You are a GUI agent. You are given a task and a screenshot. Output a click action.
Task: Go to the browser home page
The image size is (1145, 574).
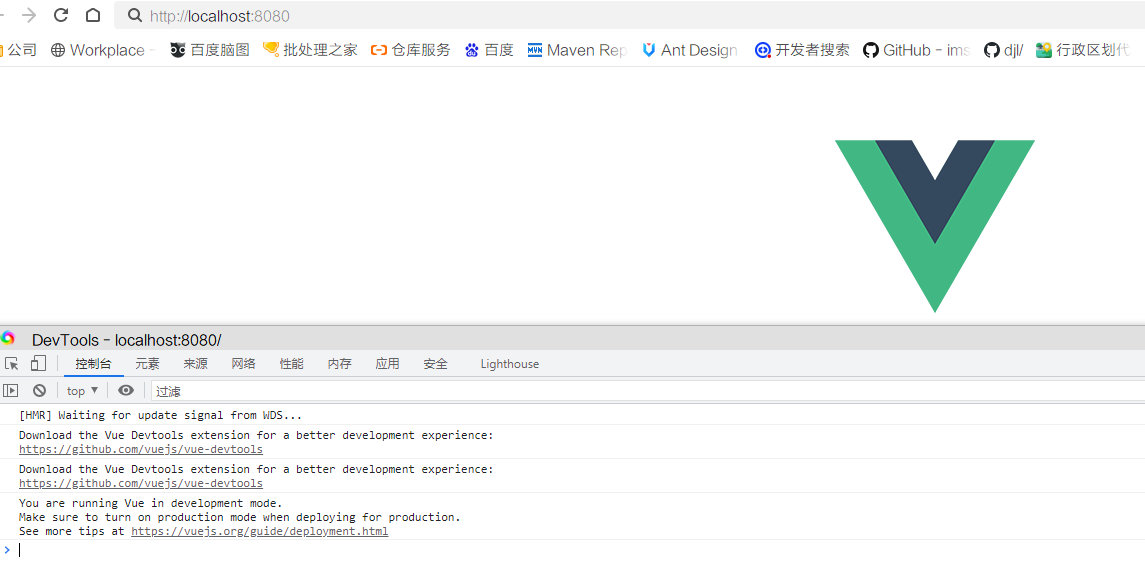[93, 15]
